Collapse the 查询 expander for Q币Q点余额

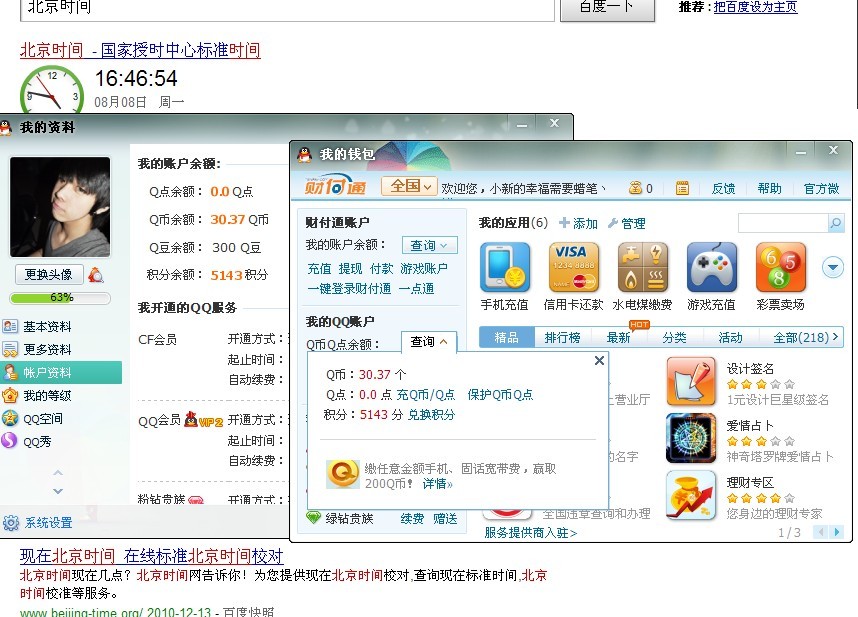429,341
